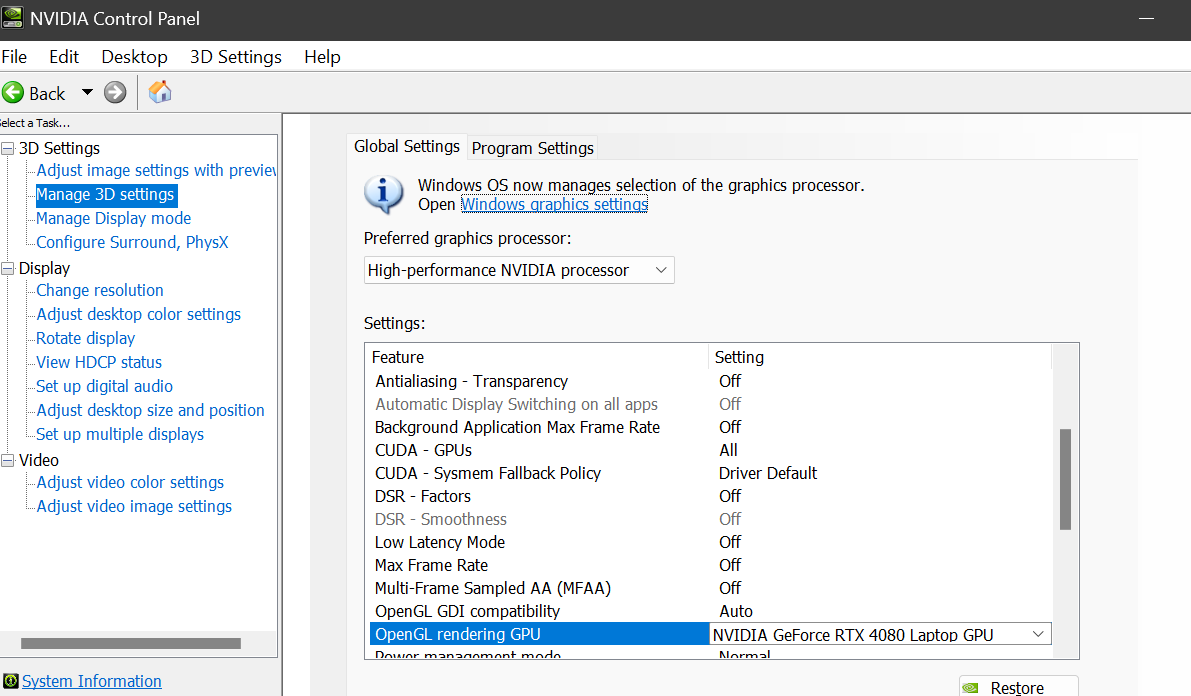
Task: Open OpenGL rendering GPU dropdown
Action: tap(1038, 634)
